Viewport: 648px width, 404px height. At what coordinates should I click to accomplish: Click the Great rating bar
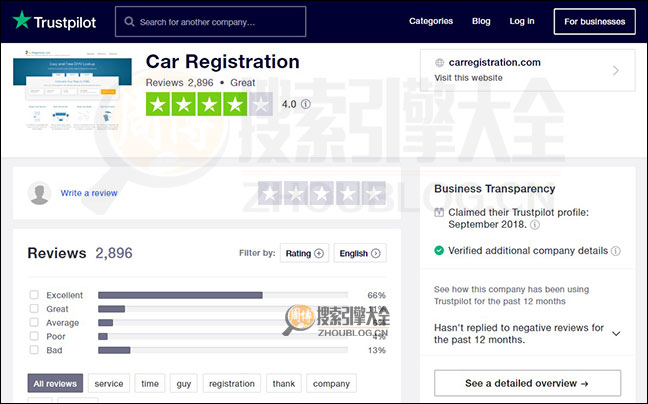coord(223,309)
